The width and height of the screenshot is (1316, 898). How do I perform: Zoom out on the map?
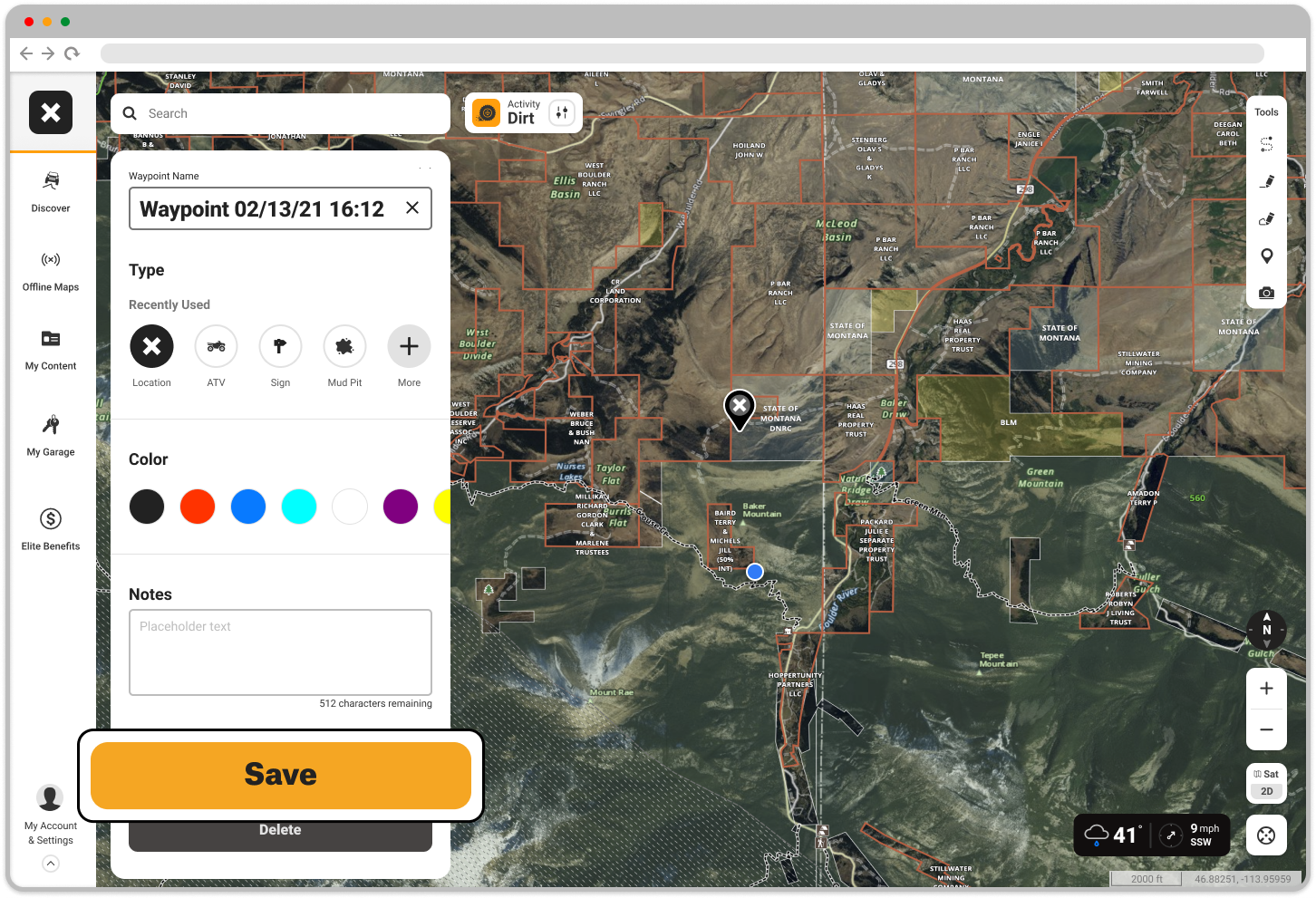click(1266, 729)
